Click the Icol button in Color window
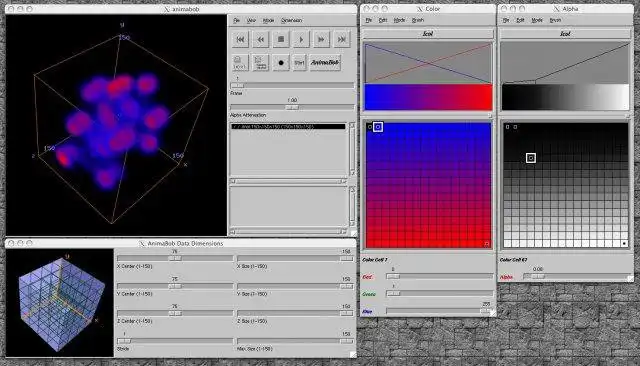The width and height of the screenshot is (640, 366). click(x=428, y=34)
